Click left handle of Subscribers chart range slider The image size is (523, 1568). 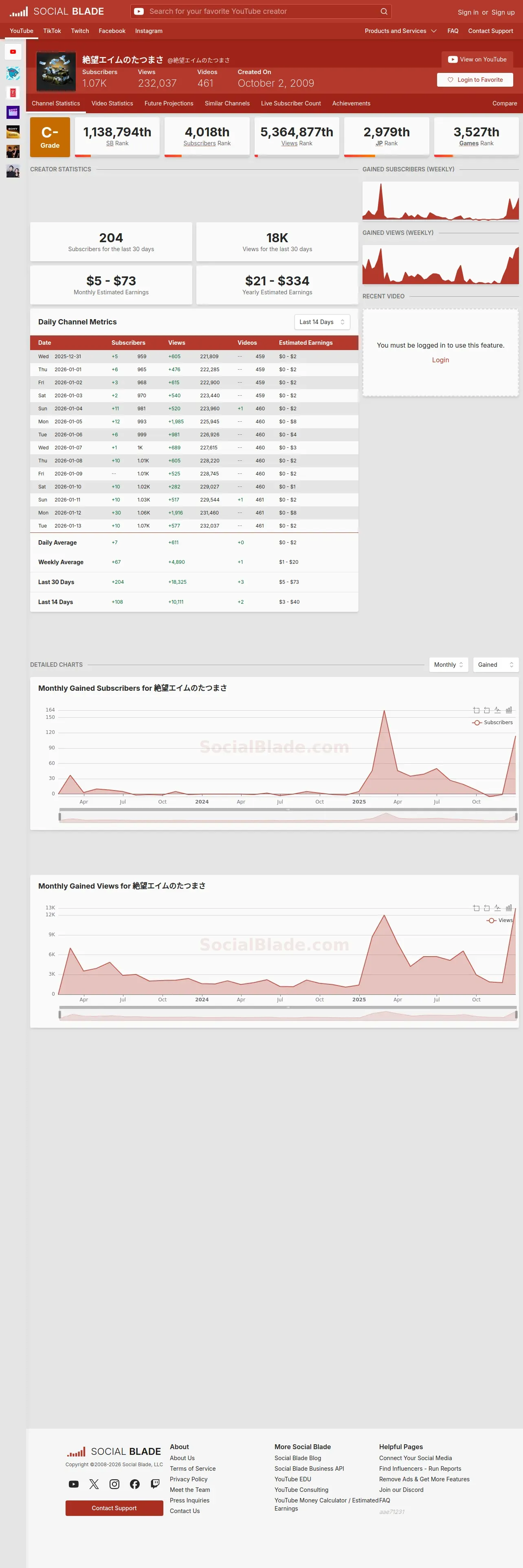click(59, 817)
